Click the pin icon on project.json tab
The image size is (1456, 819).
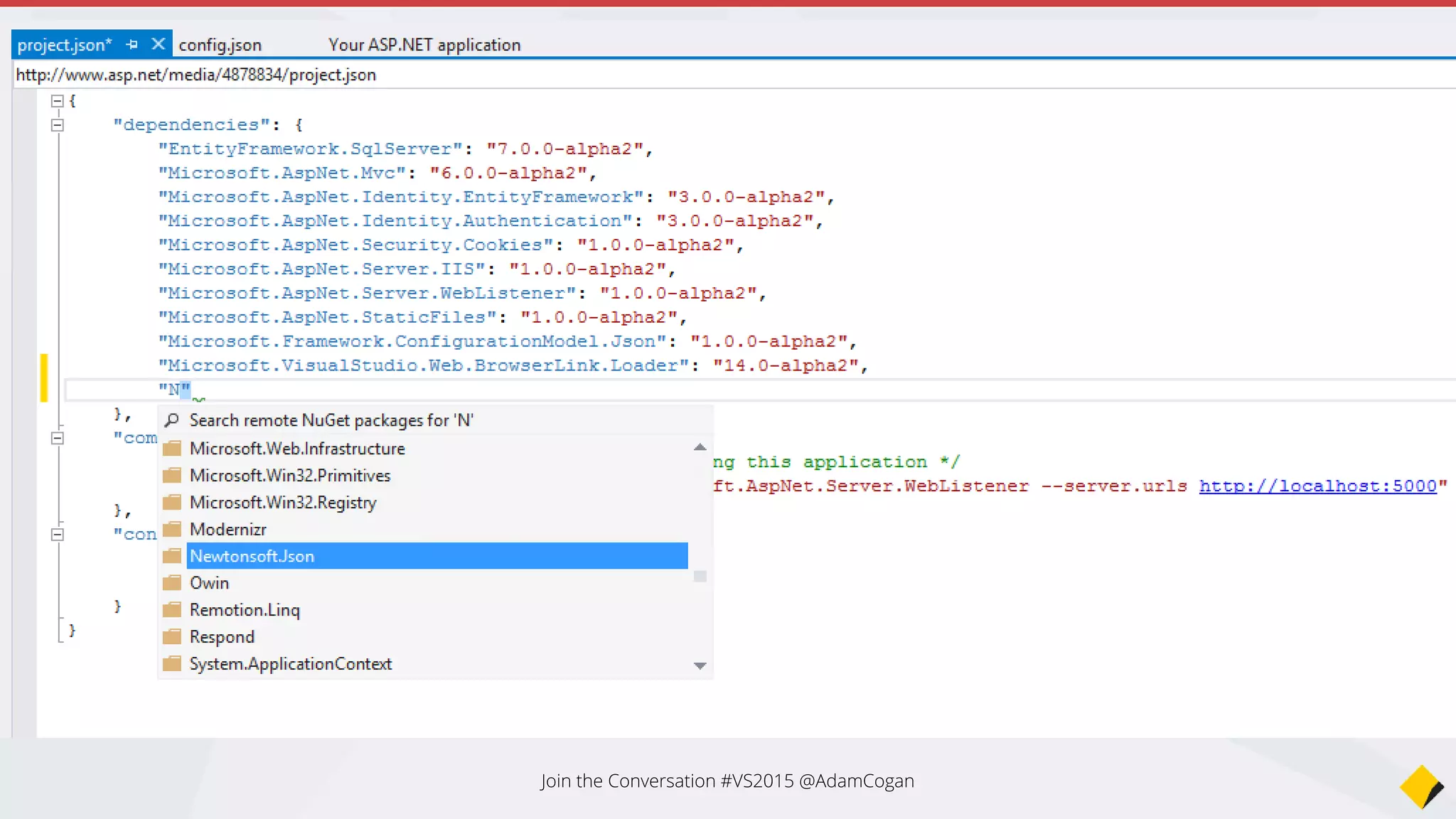tap(132, 44)
